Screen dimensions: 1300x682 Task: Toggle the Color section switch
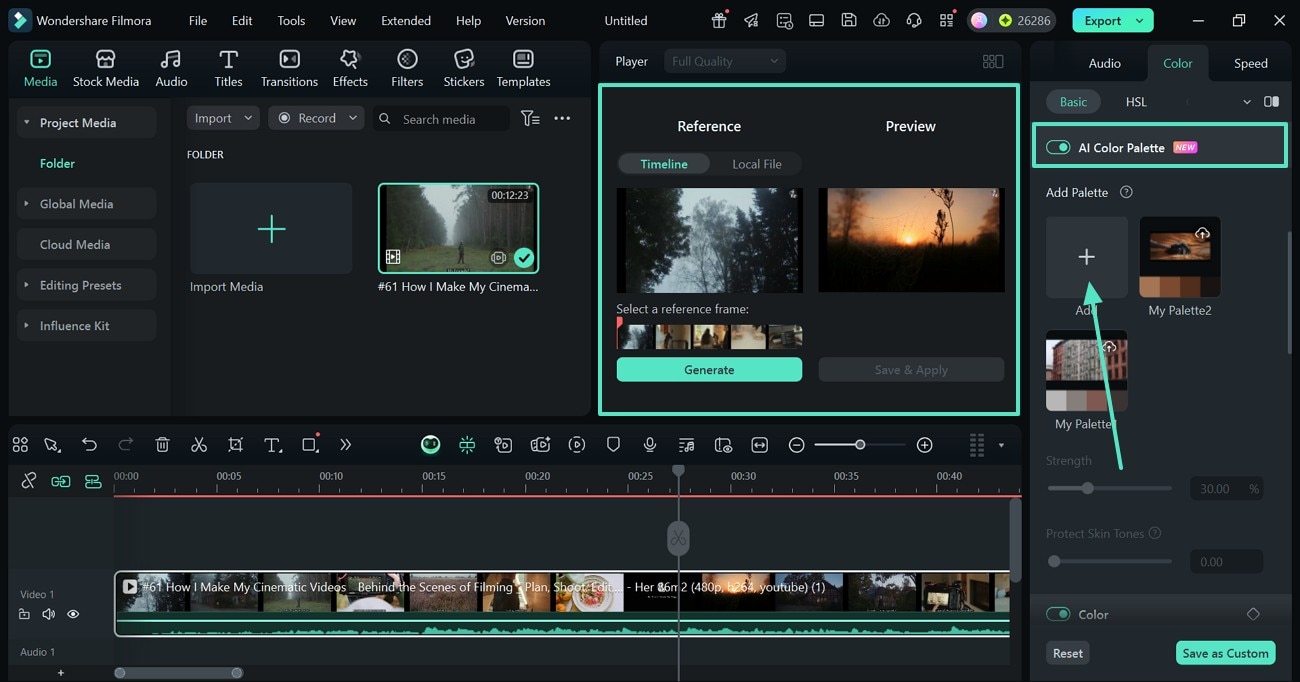[x=1058, y=614]
